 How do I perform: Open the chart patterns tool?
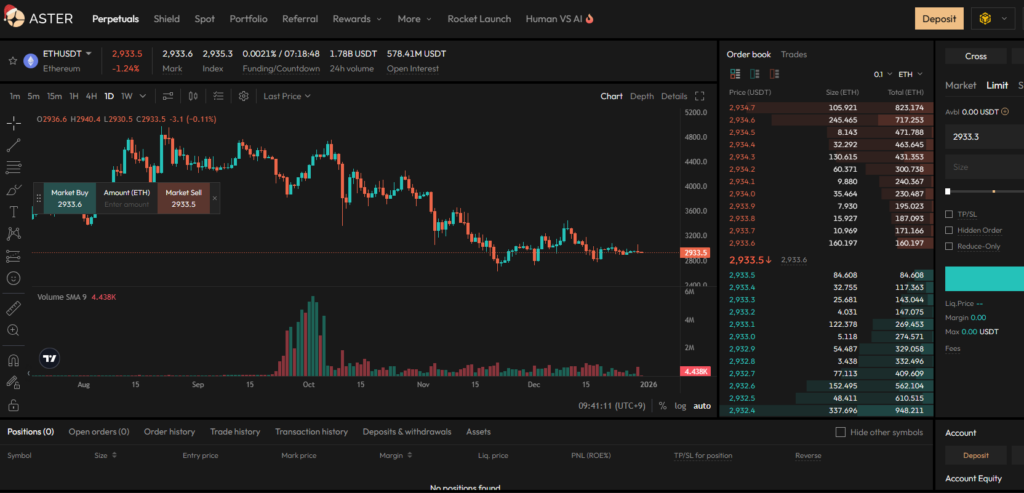(x=13, y=234)
